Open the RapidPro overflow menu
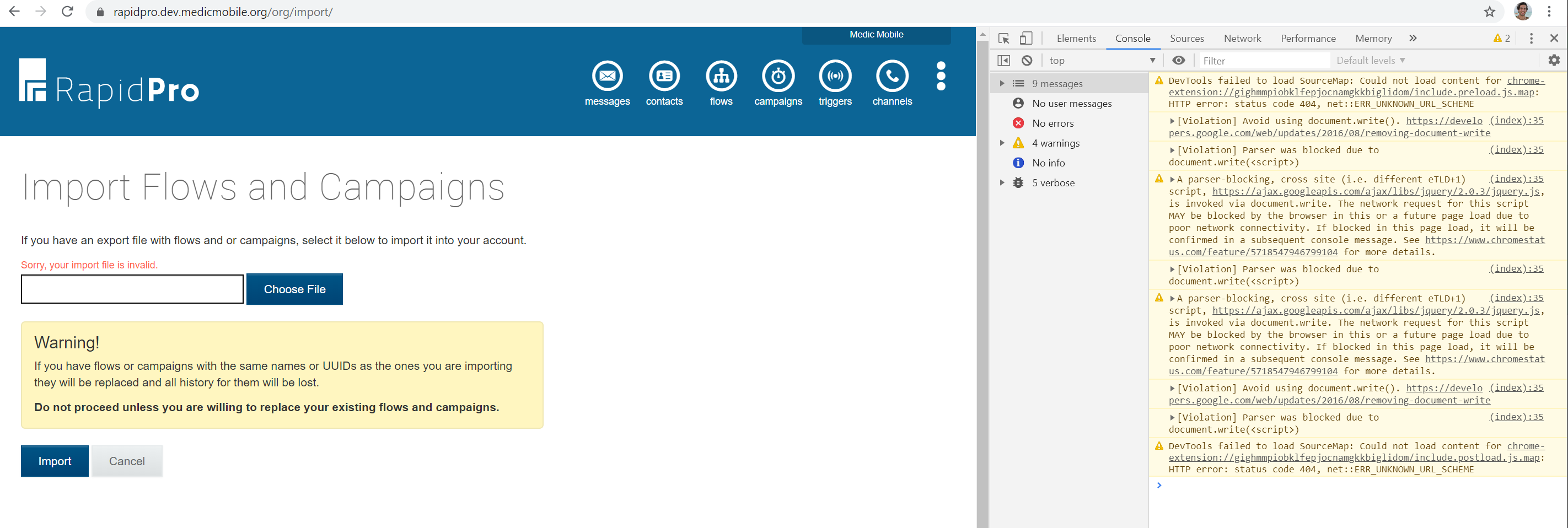The height and width of the screenshot is (528, 1568). [x=941, y=76]
